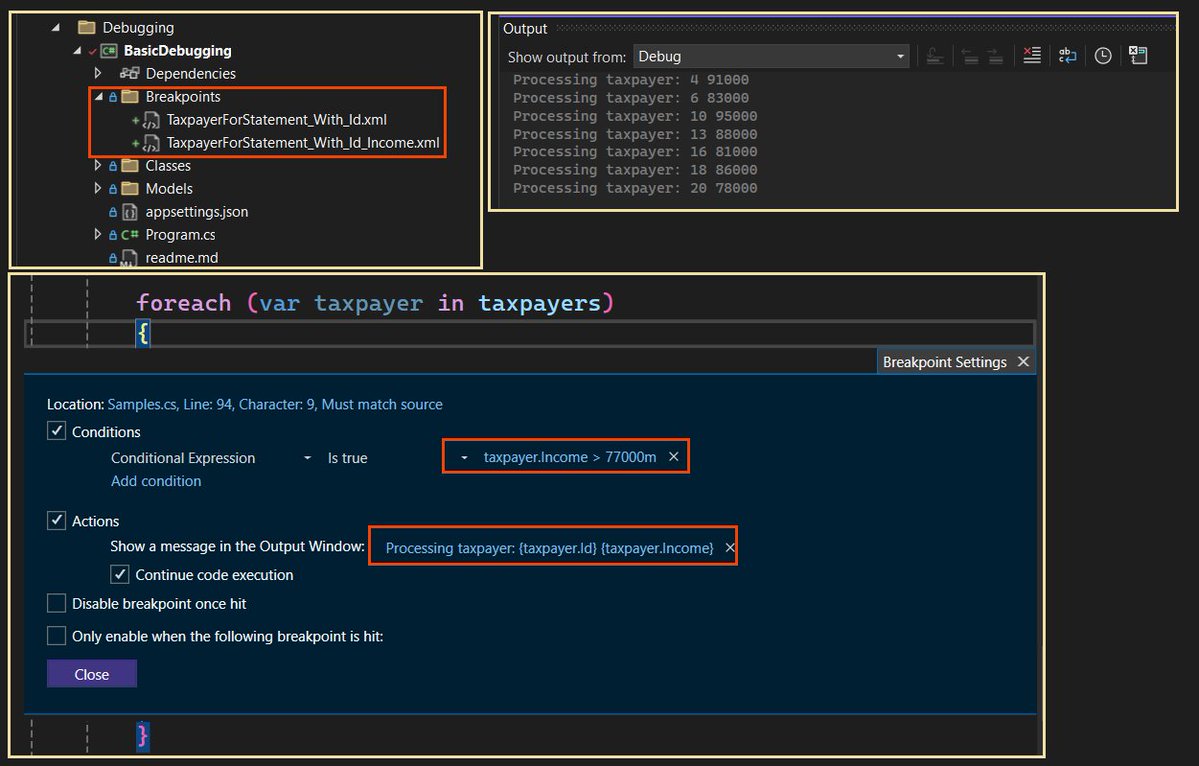1199x766 pixels.
Task: Click the opening brace on breakpoint line
Action: (x=143, y=333)
